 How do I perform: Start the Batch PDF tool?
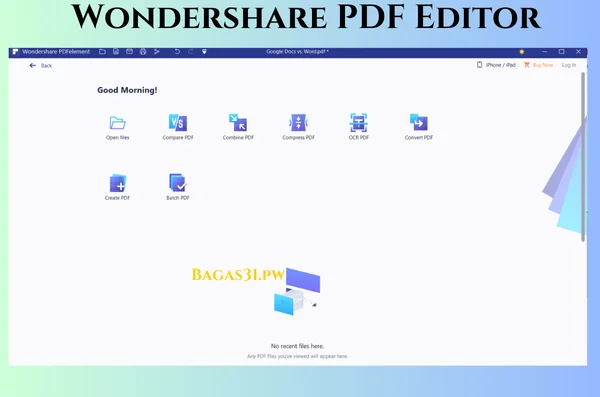point(178,187)
